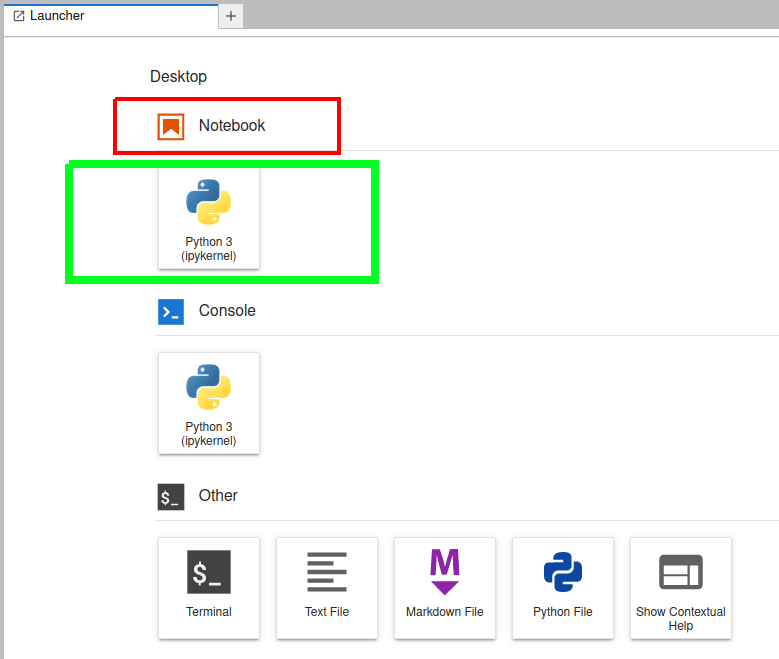Open a new launcher with the plus button

click(231, 16)
